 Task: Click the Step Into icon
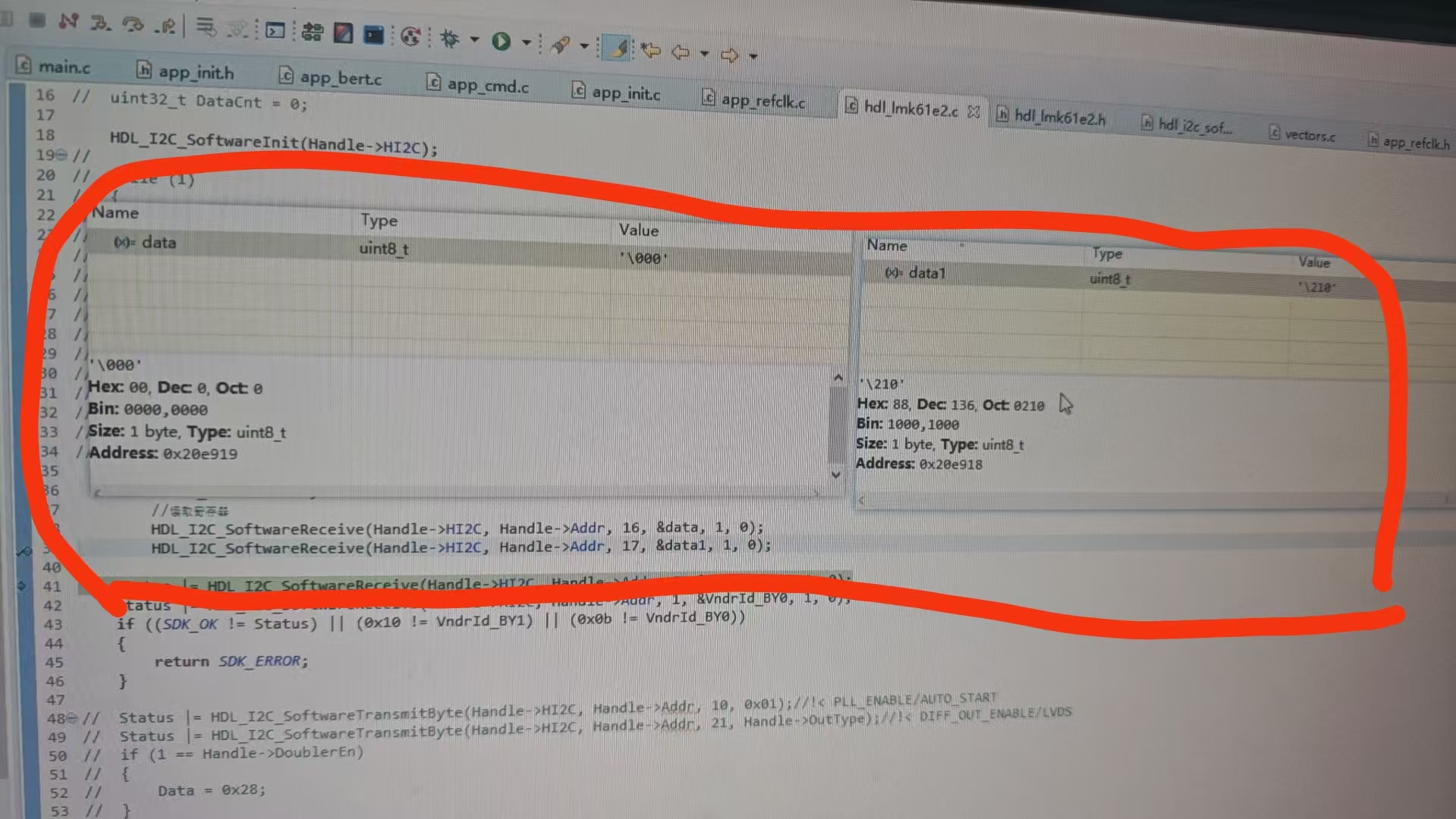pos(101,23)
